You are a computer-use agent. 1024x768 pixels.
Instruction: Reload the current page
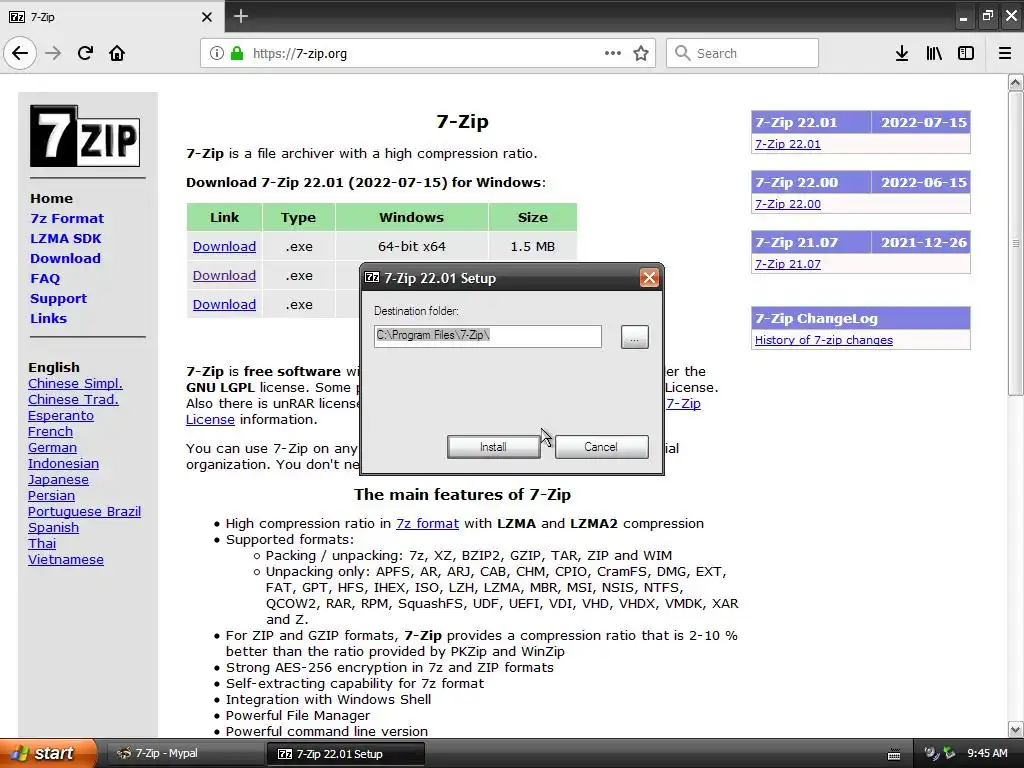85,53
